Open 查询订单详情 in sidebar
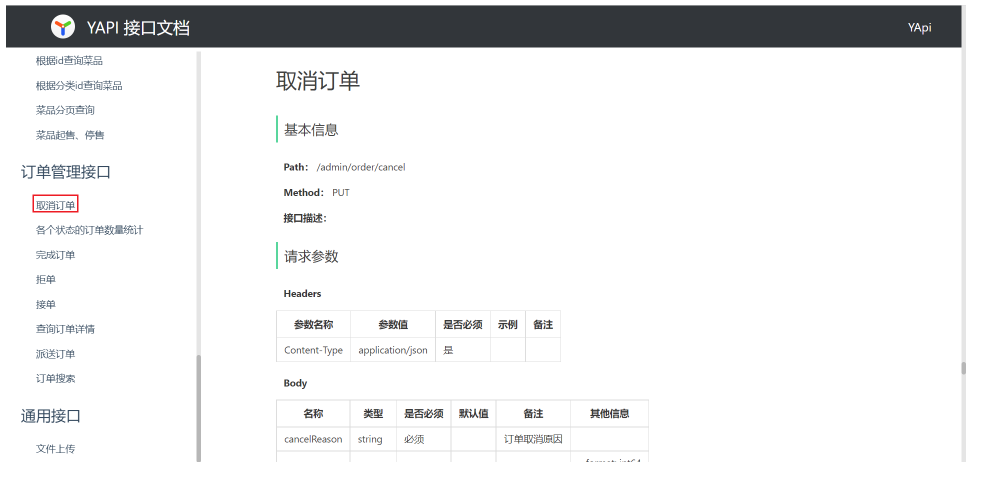This screenshot has width=982, height=477. [65, 329]
